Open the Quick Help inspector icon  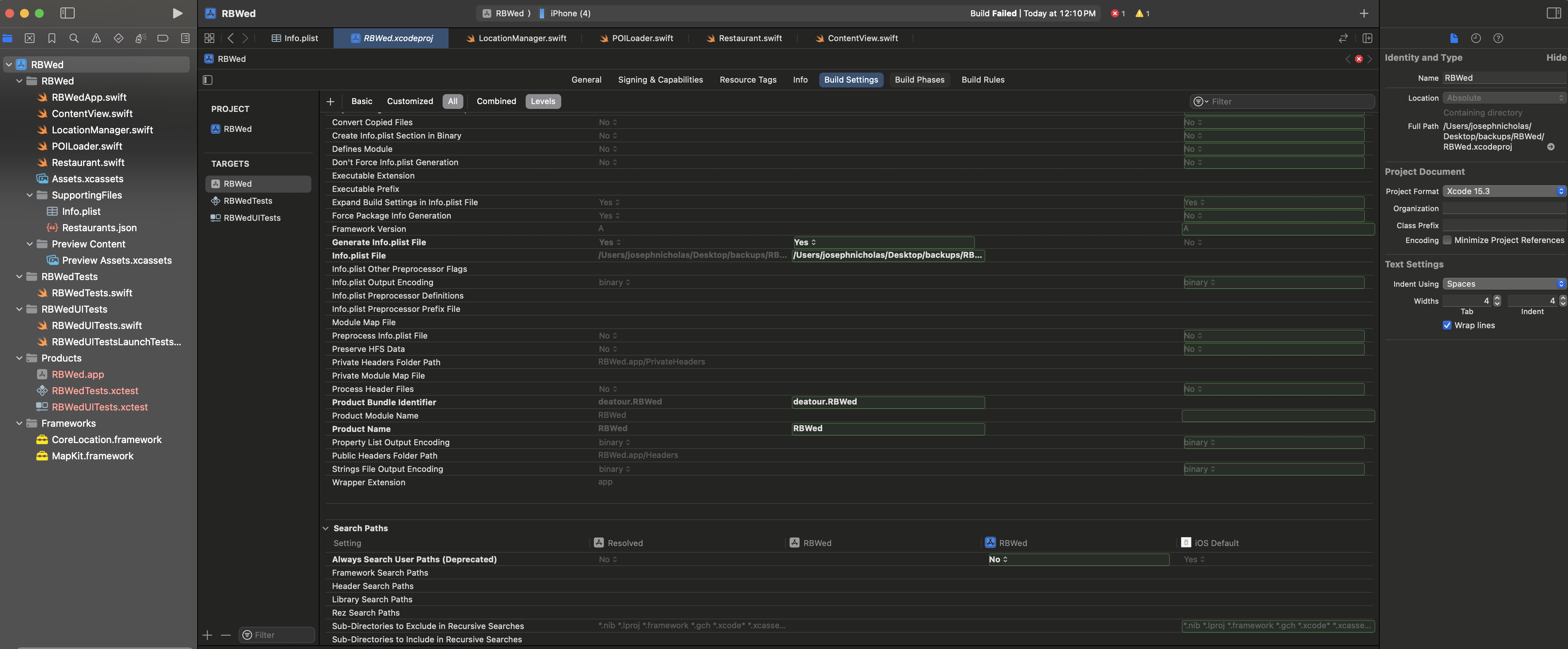[1498, 38]
